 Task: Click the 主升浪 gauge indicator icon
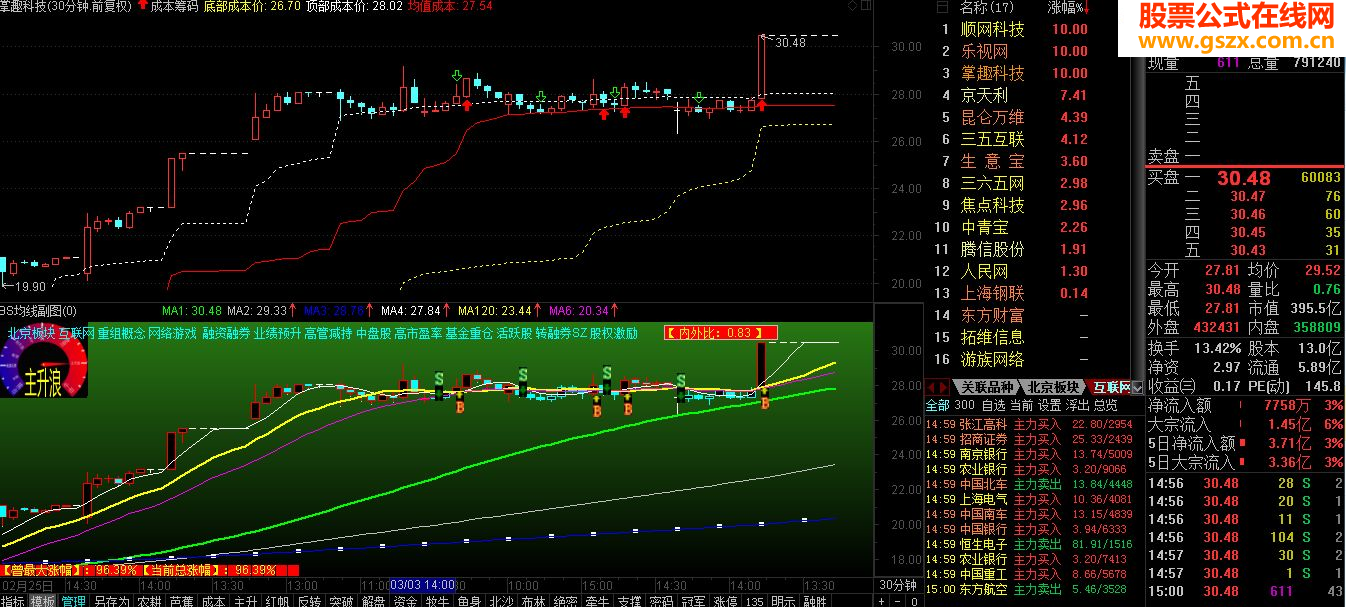coord(43,361)
